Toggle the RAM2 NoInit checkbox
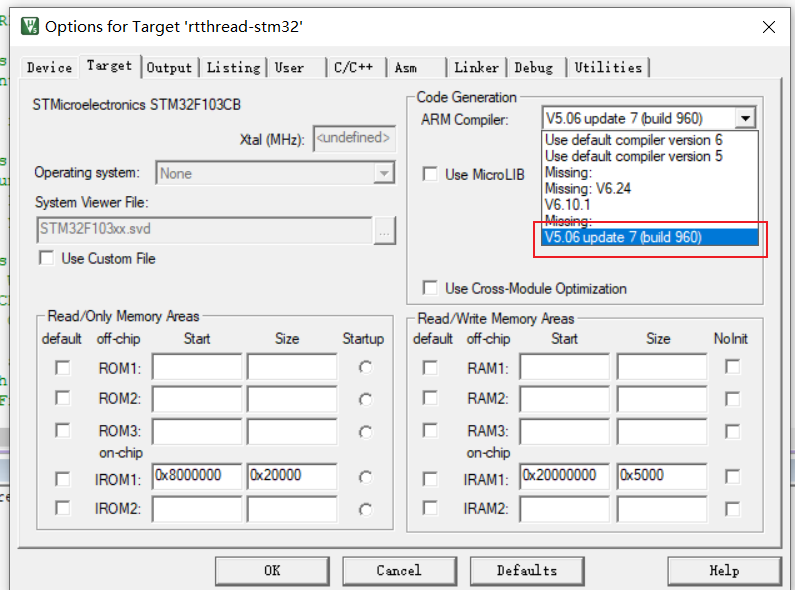 click(732, 399)
